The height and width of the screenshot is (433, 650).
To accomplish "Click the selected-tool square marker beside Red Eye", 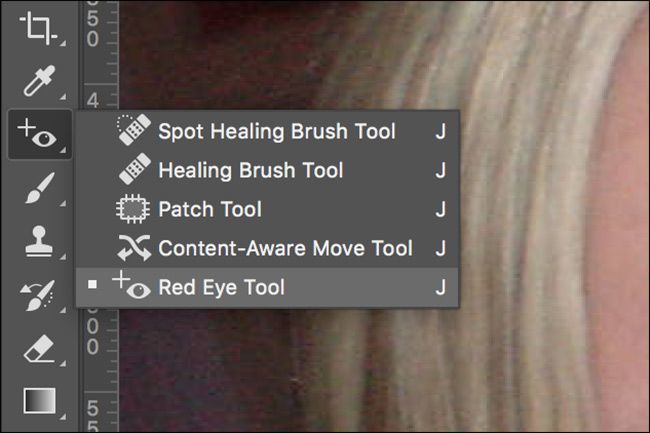I will tap(92, 284).
